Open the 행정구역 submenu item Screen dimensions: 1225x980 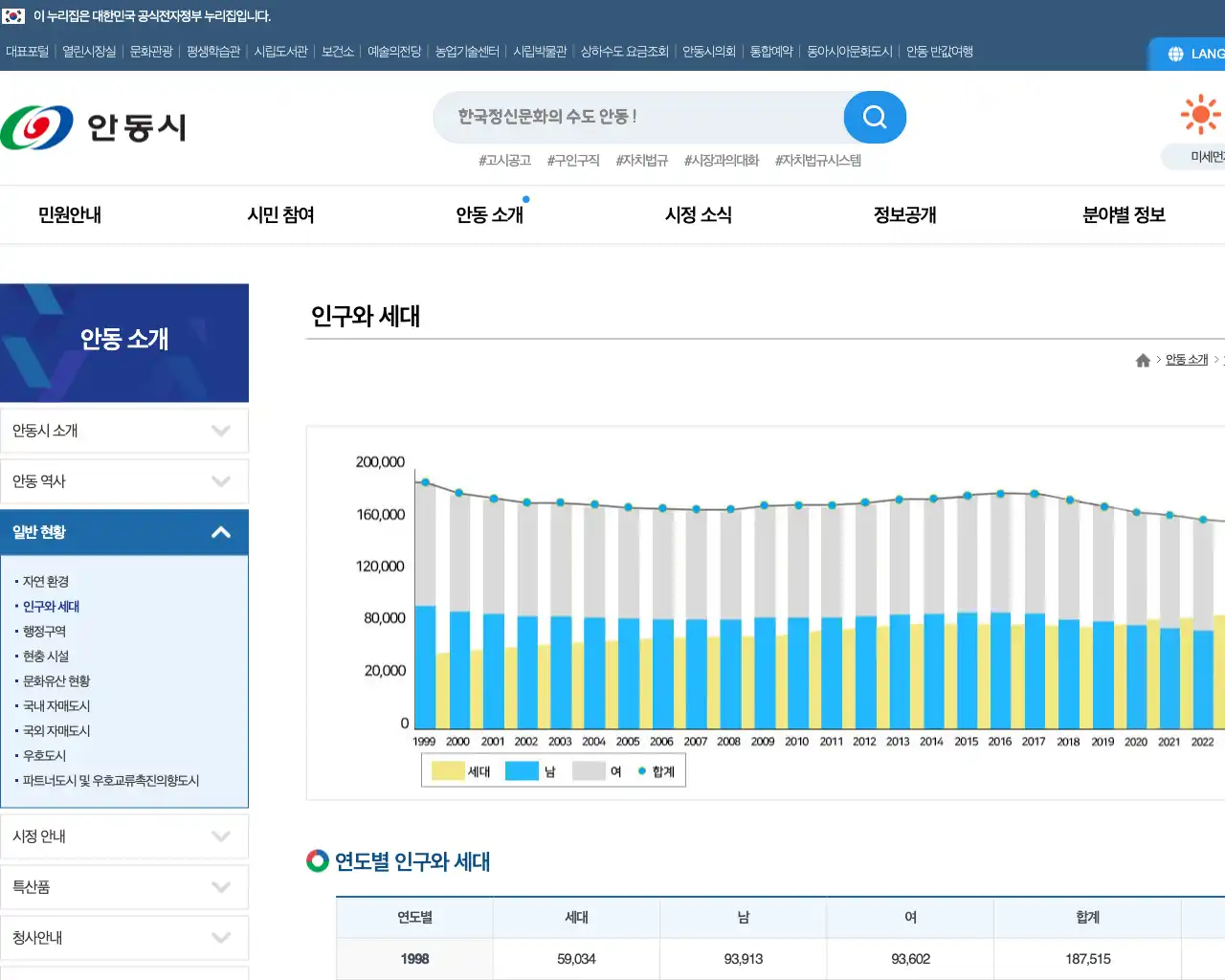45,632
